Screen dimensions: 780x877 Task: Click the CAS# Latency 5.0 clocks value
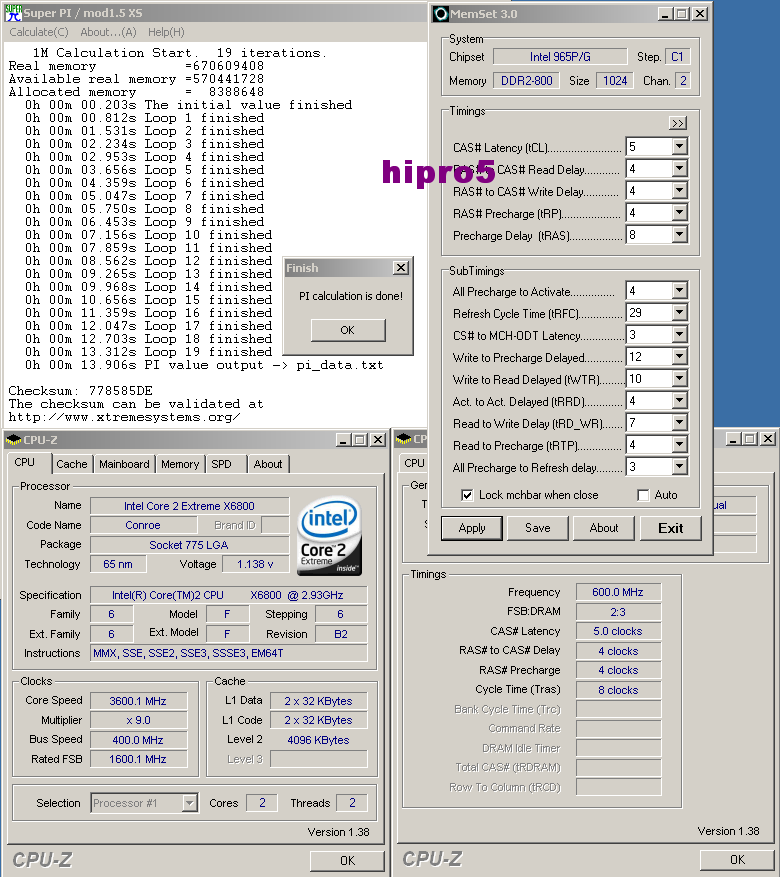(618, 631)
